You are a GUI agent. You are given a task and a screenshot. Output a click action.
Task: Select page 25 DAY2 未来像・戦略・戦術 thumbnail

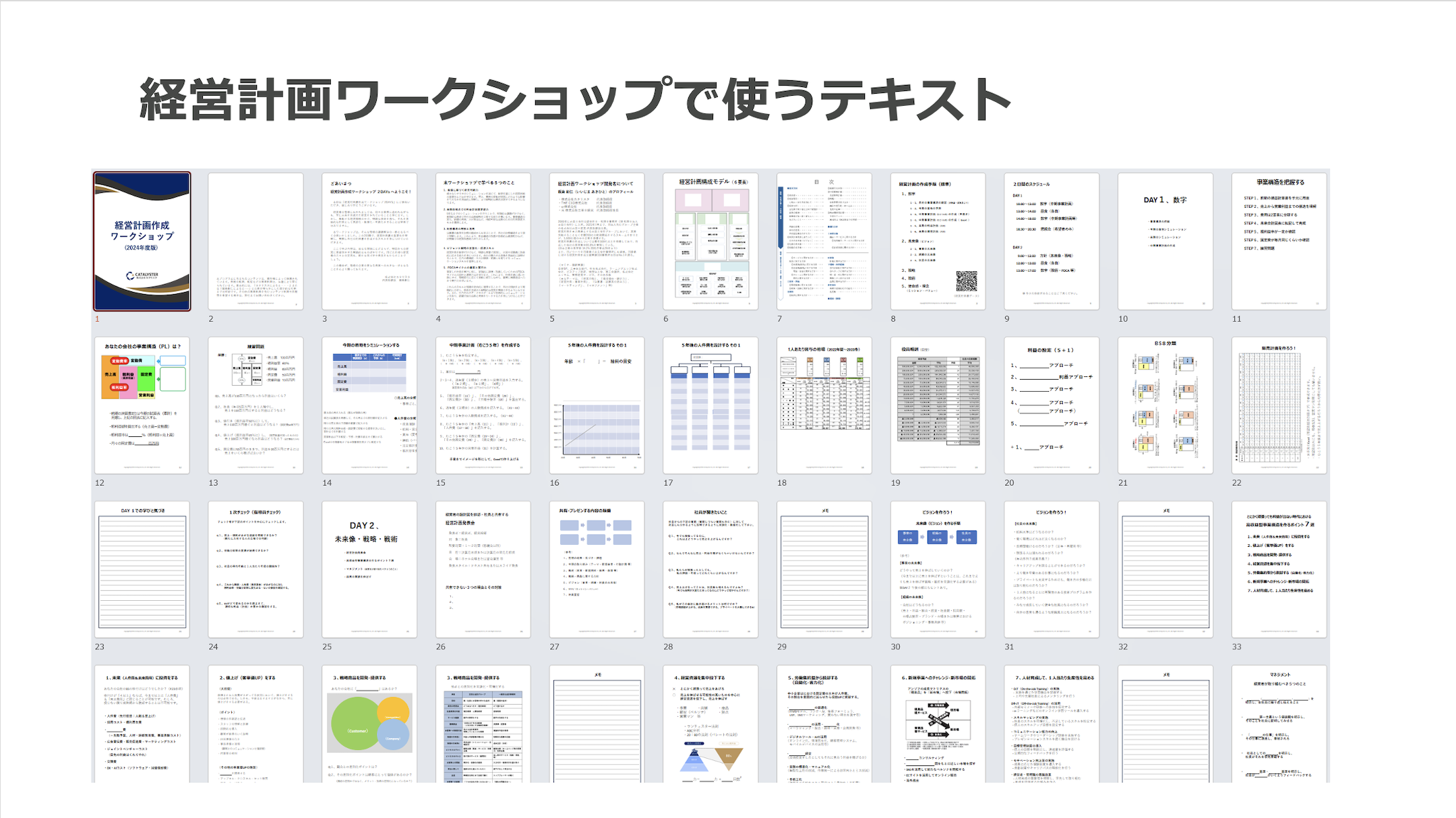[x=369, y=569]
